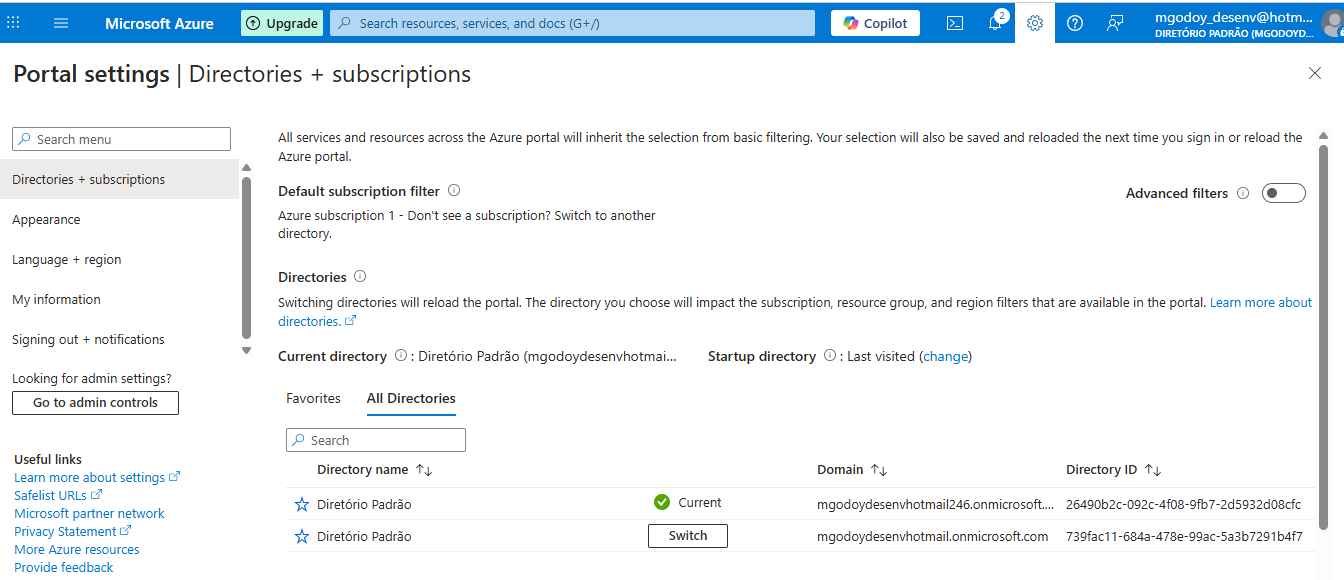
Task: Toggle the Advanced filters switch
Action: tap(1284, 193)
